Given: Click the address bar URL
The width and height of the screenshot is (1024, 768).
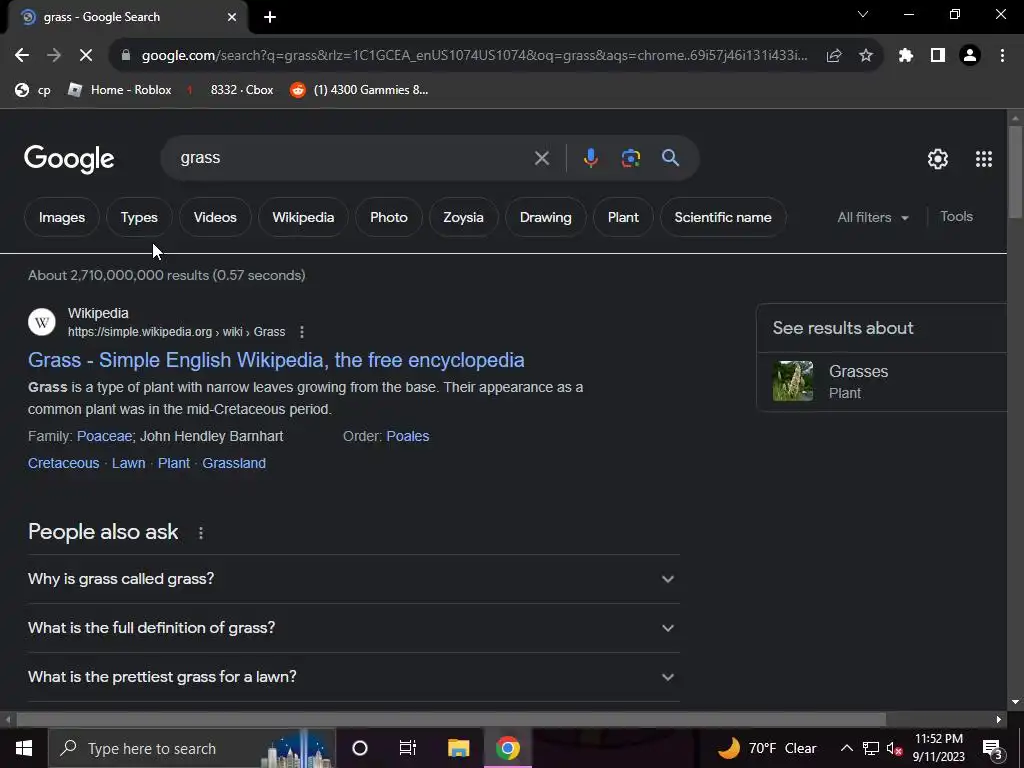Looking at the screenshot, I should point(474,56).
